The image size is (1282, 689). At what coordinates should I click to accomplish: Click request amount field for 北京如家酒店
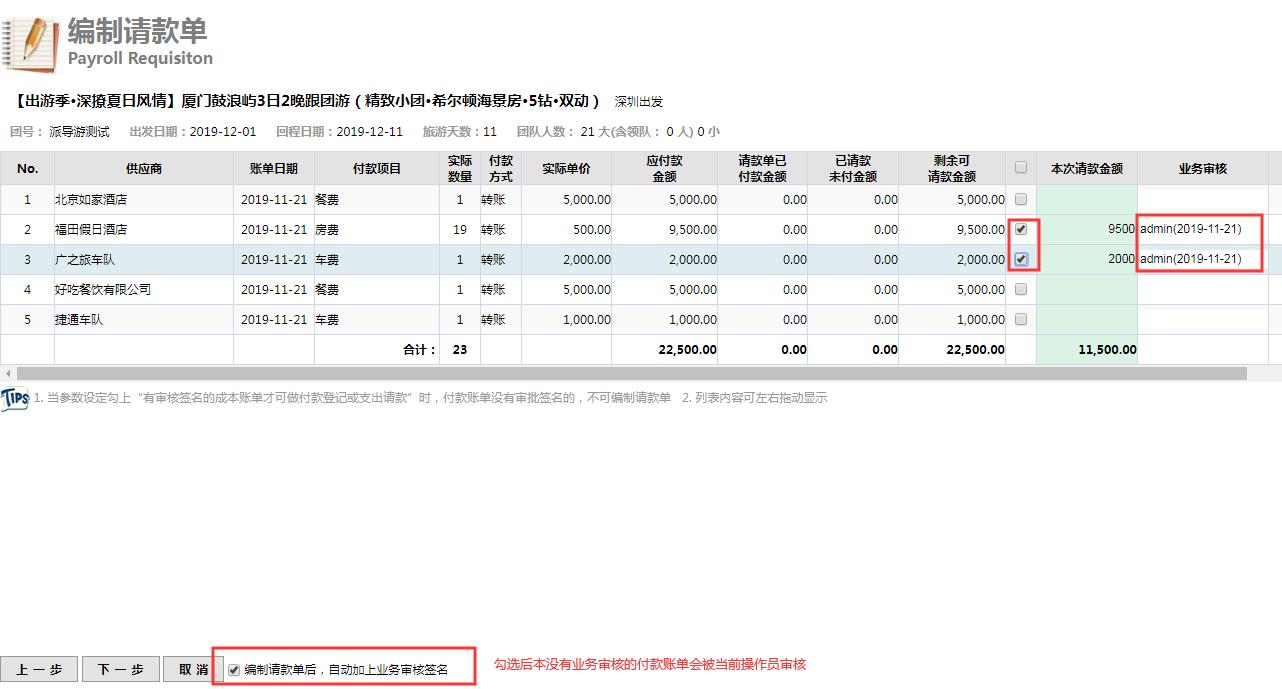click(x=1086, y=199)
